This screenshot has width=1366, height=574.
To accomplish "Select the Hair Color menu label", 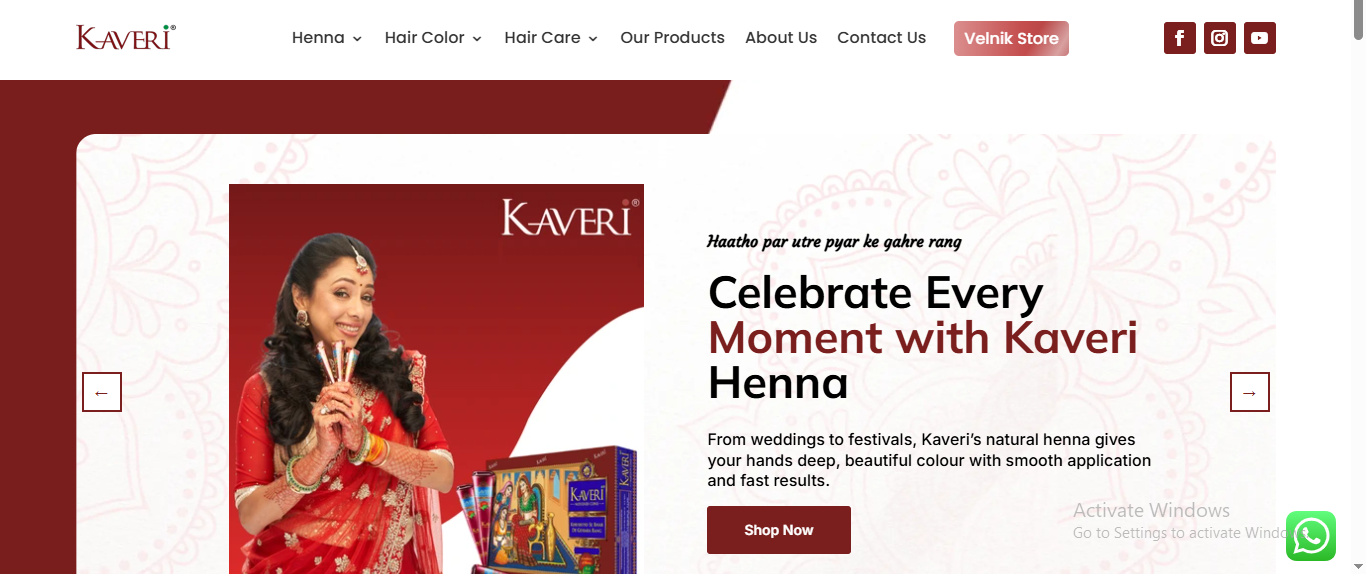I will pyautogui.click(x=425, y=38).
